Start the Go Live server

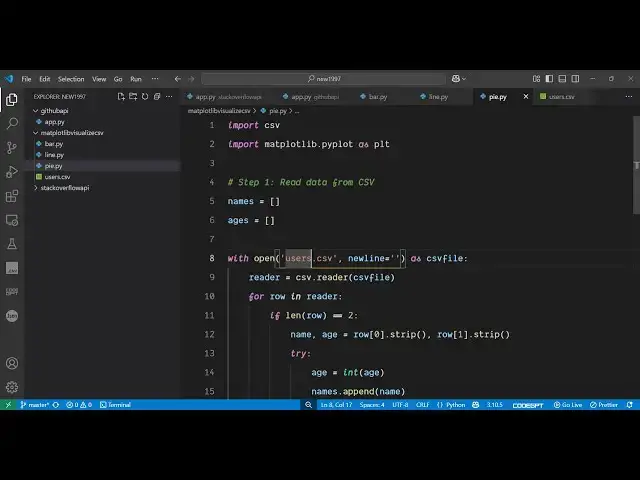[568, 405]
